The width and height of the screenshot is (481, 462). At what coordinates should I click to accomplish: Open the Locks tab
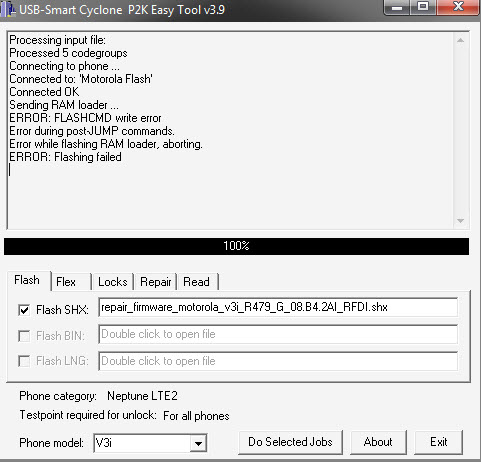pos(113,282)
